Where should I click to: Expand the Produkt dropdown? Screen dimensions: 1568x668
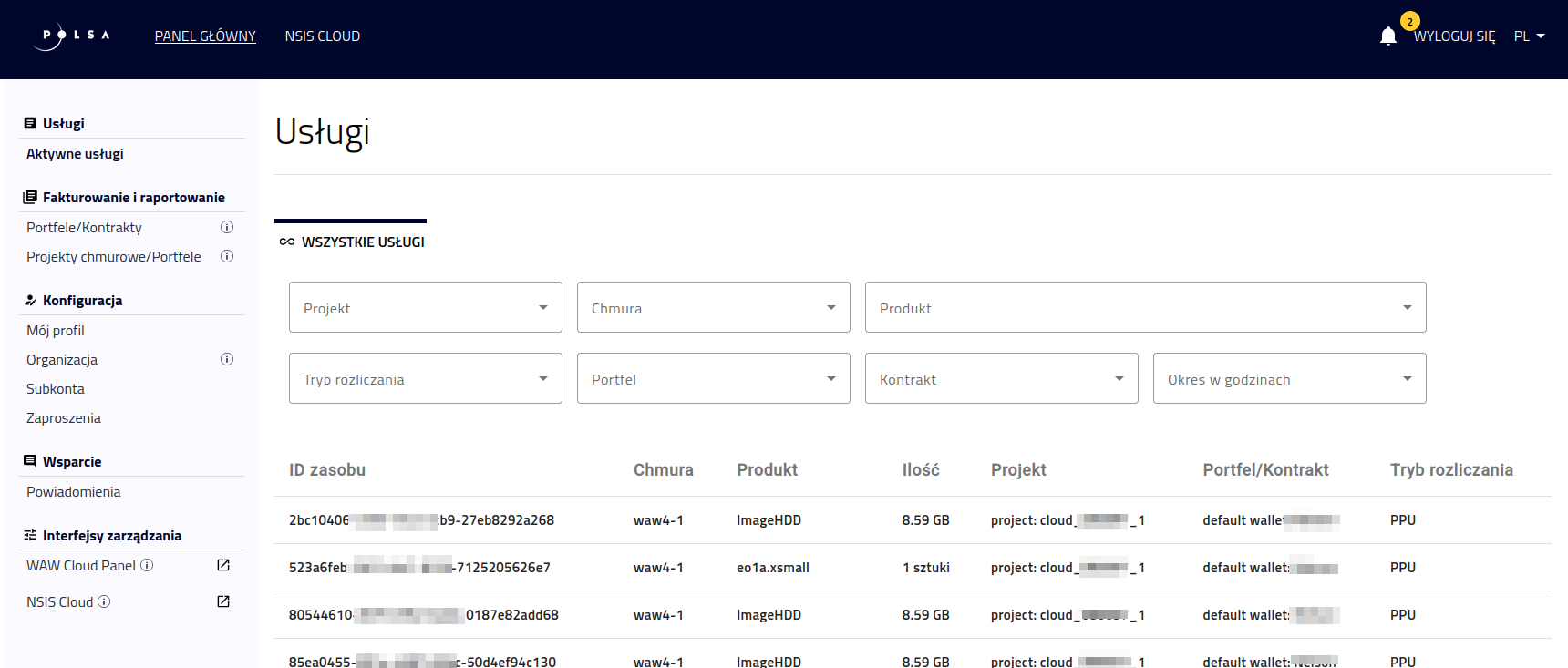[1145, 308]
